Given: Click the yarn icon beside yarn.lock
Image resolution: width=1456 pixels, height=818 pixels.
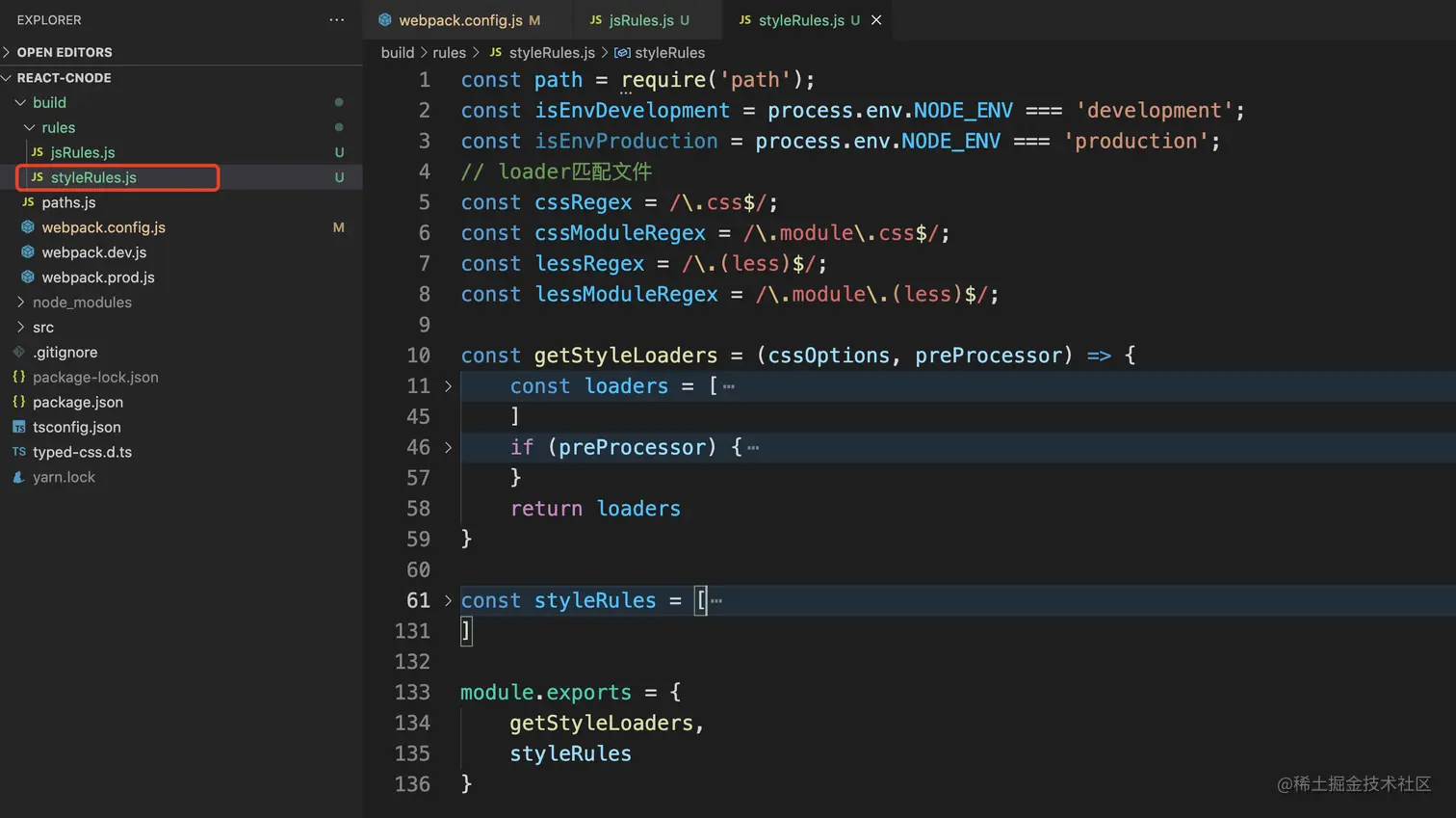Looking at the screenshot, I should [18, 477].
